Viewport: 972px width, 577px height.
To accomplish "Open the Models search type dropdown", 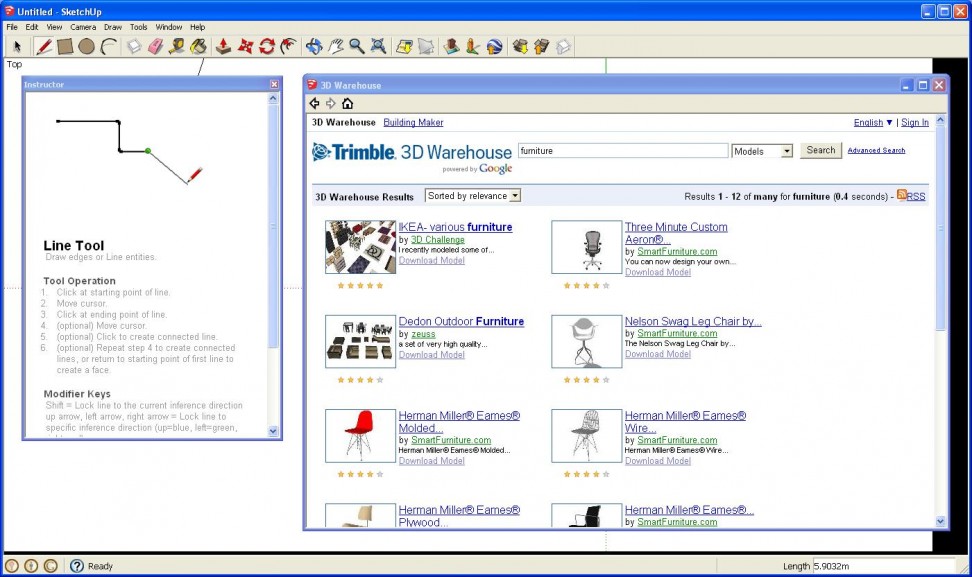I will pyautogui.click(x=762, y=151).
